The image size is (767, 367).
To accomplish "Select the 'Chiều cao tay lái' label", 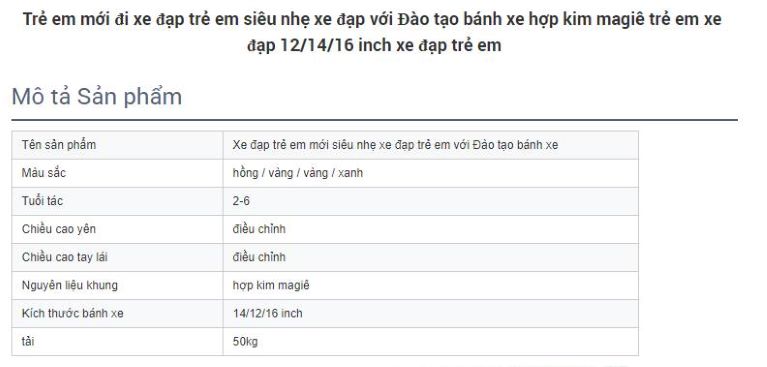I will point(64,257).
